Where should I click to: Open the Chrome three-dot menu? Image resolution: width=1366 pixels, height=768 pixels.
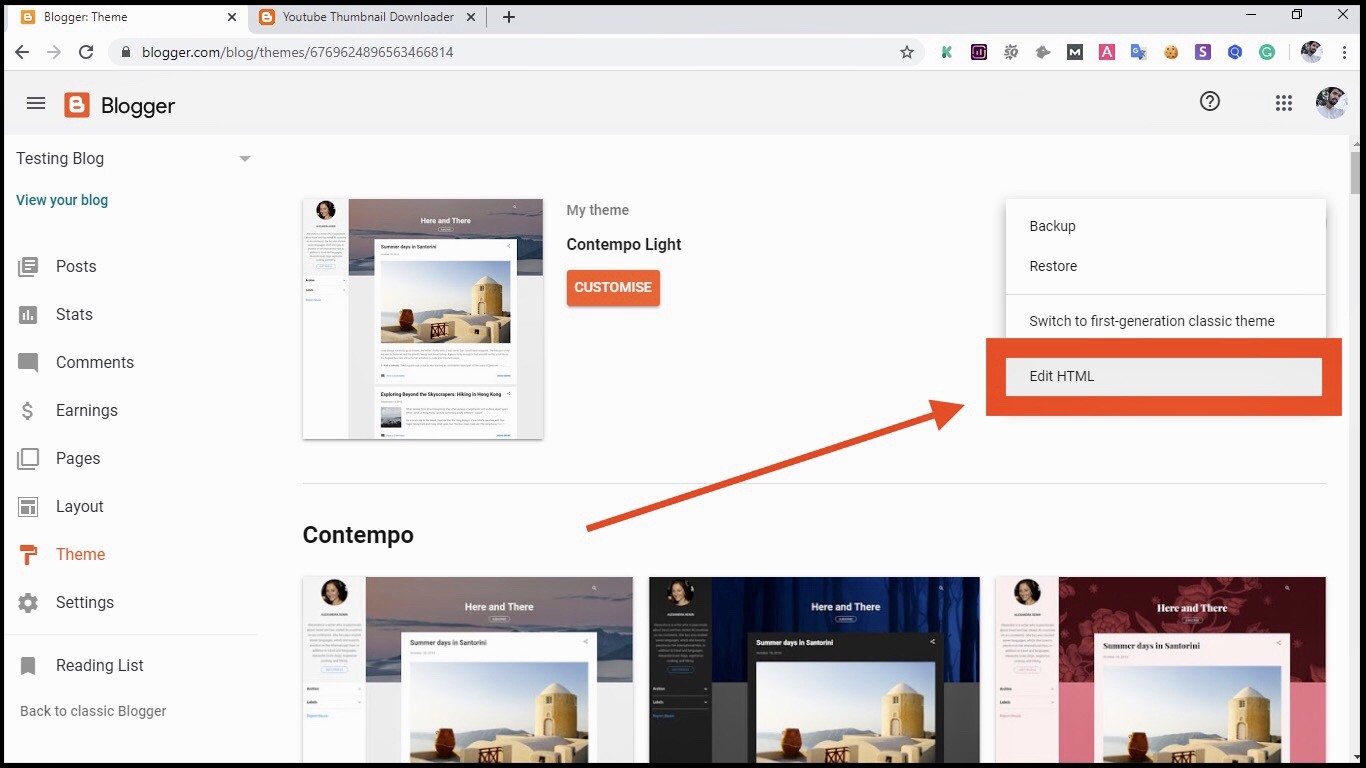(x=1345, y=52)
